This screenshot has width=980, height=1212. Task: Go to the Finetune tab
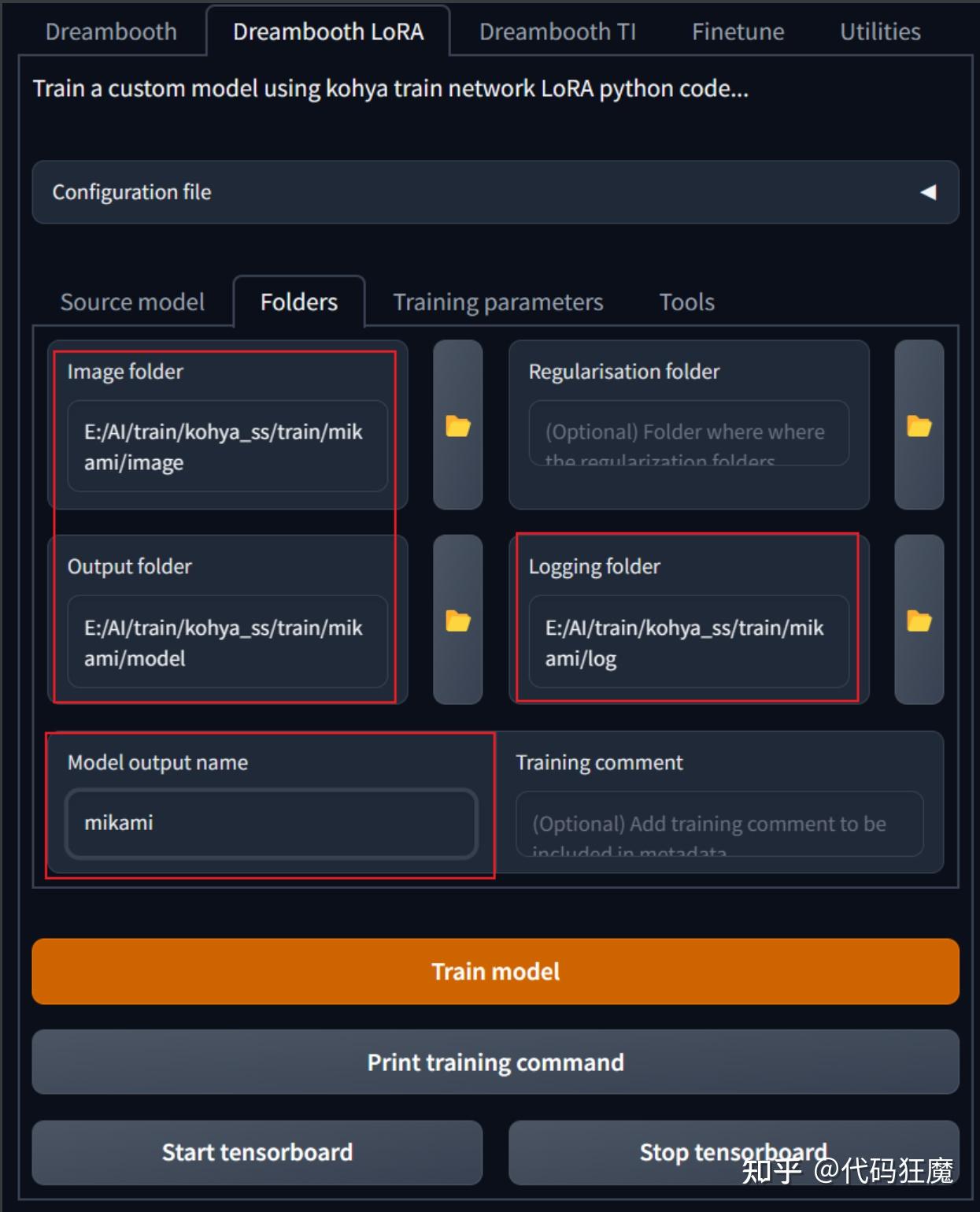[x=738, y=32]
